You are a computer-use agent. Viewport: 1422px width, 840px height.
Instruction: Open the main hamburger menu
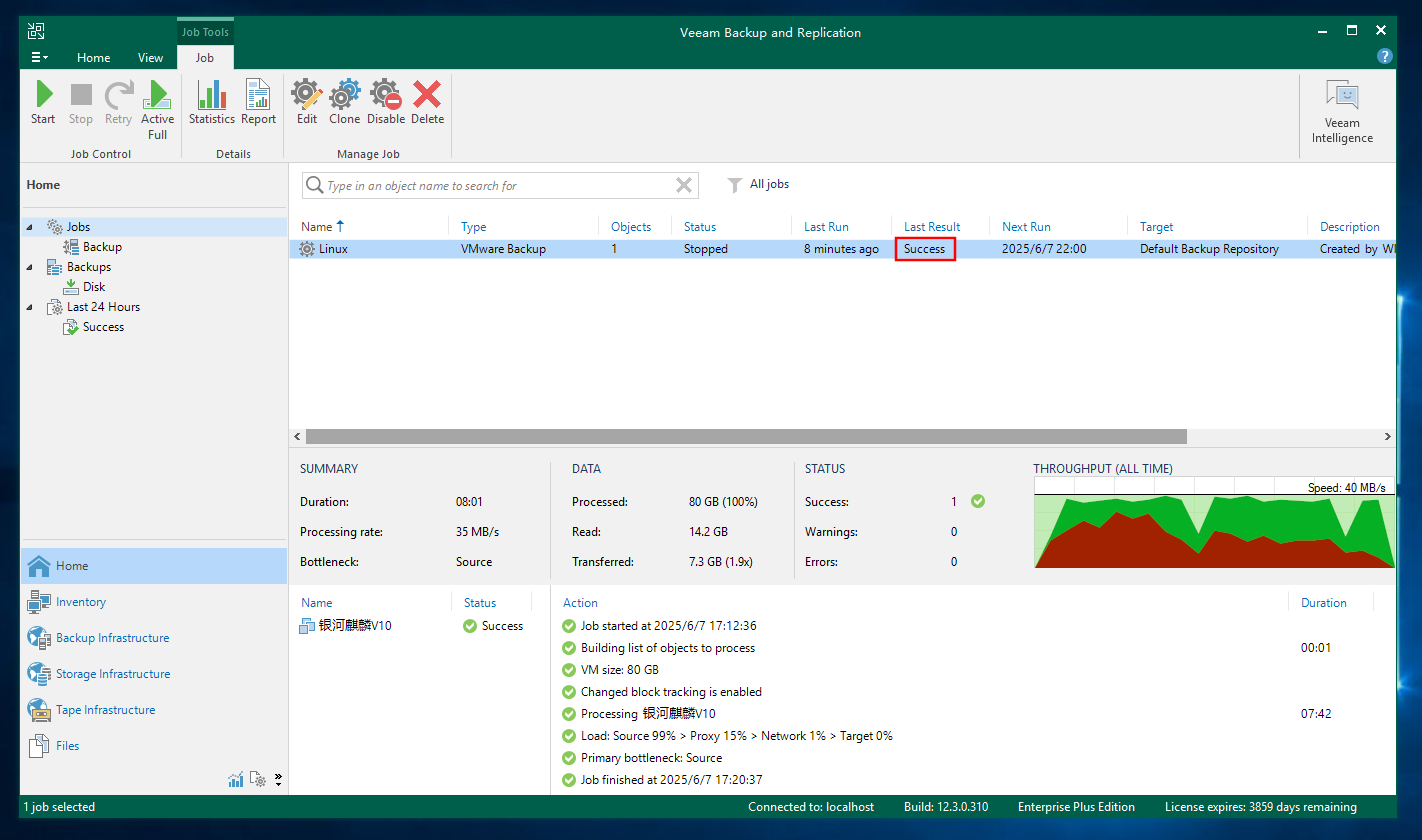pyautogui.click(x=40, y=57)
